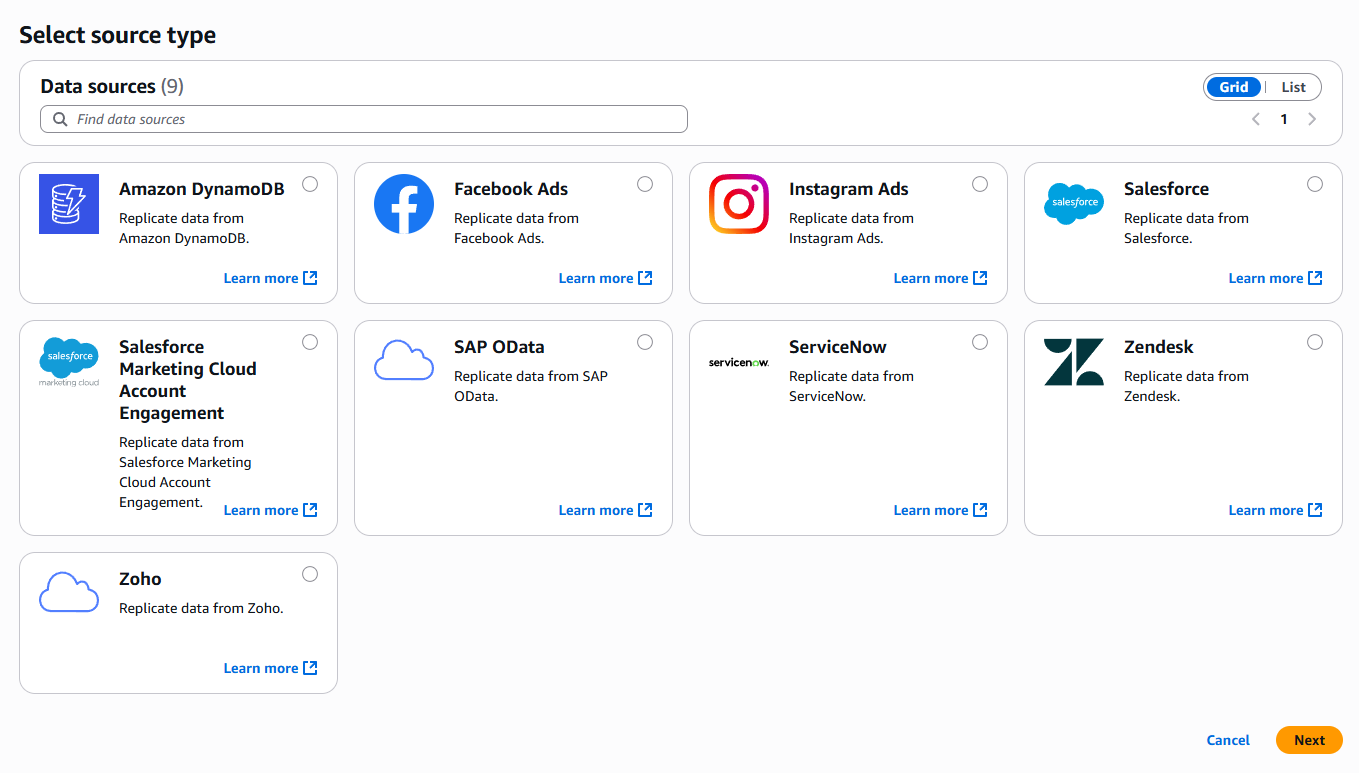The height and width of the screenshot is (773, 1359).
Task: Click external link icon on Zendesk card
Action: (1315, 510)
